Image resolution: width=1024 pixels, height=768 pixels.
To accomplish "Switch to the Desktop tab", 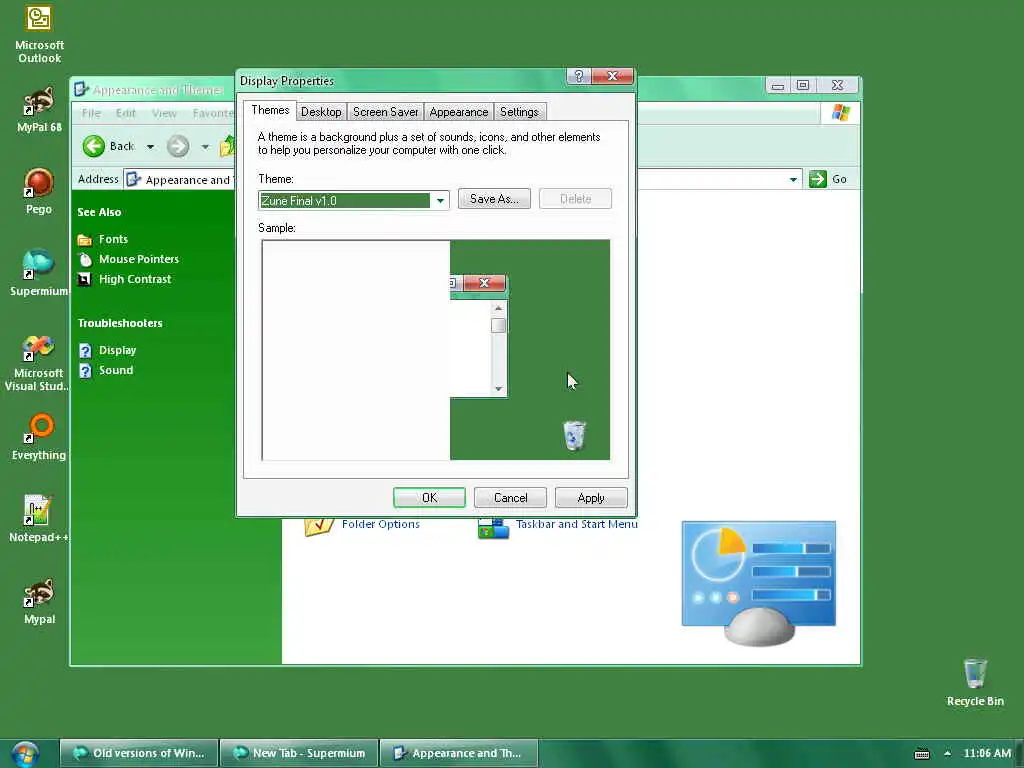I will pos(321,112).
